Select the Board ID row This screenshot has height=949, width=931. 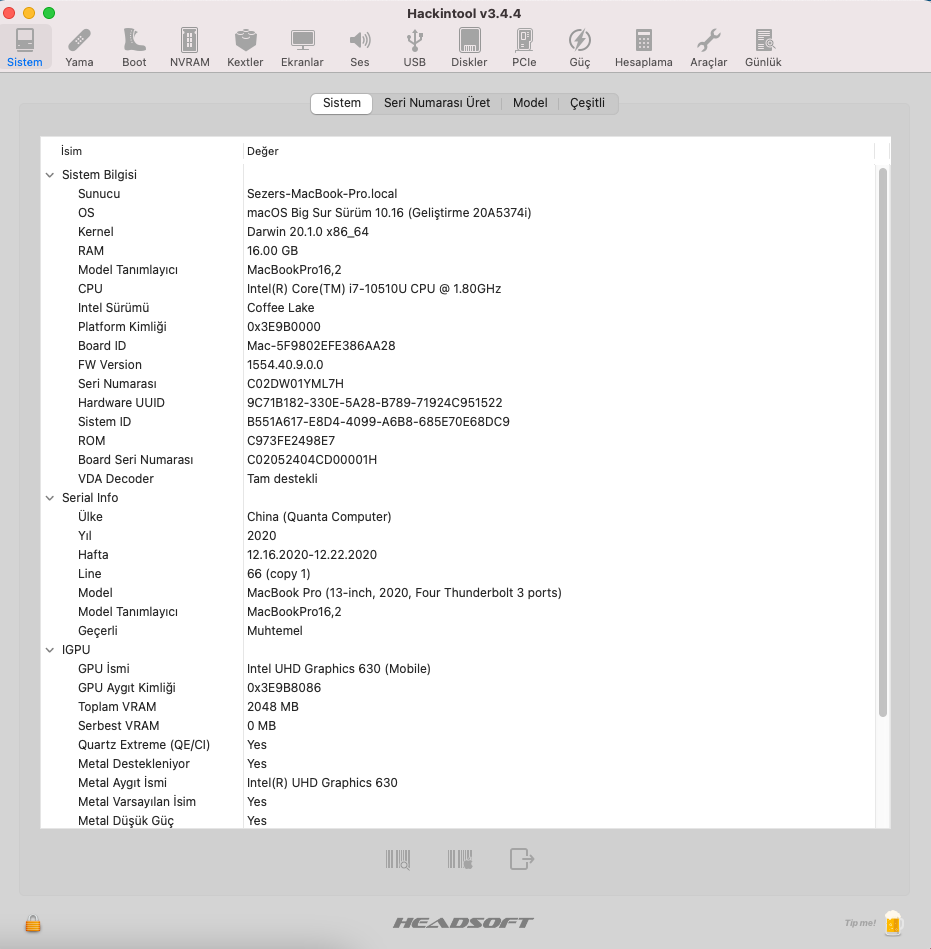click(x=458, y=346)
